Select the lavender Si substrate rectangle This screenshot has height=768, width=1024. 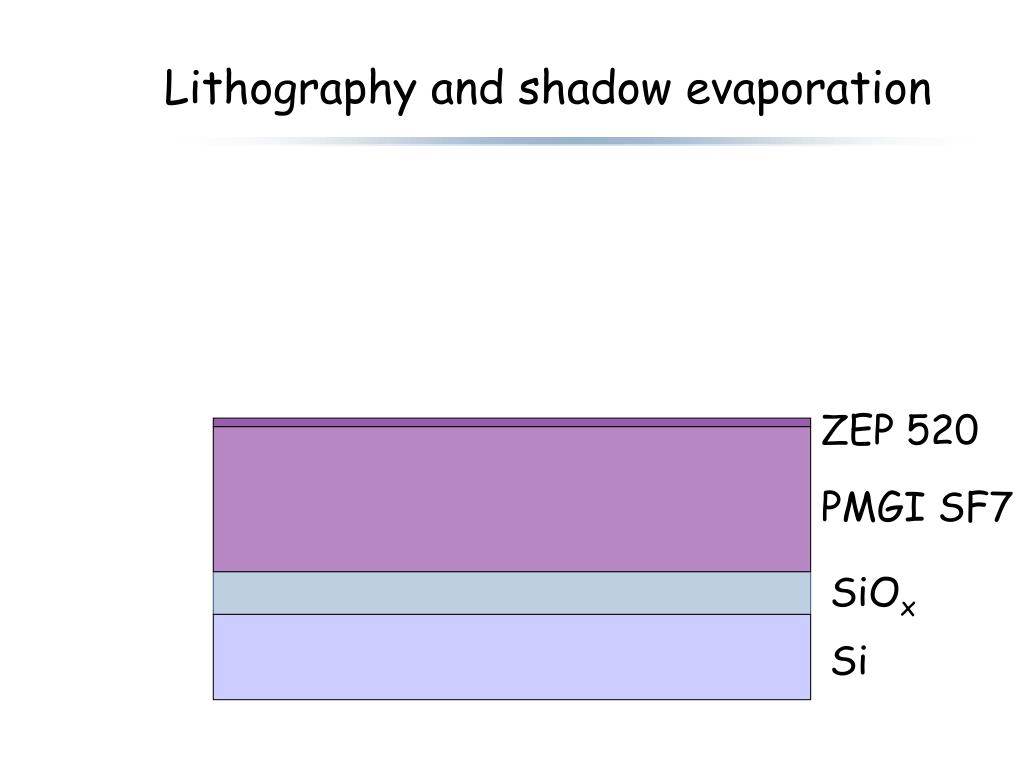pyautogui.click(x=512, y=657)
